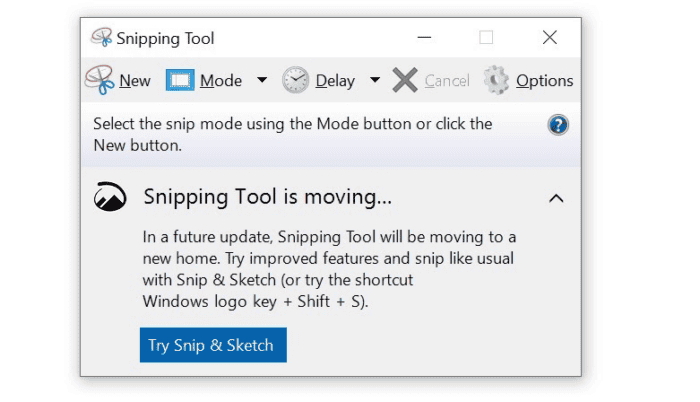This screenshot has height=402, width=700.
Task: Click the clock icon for Delay
Action: pyautogui.click(x=295, y=80)
